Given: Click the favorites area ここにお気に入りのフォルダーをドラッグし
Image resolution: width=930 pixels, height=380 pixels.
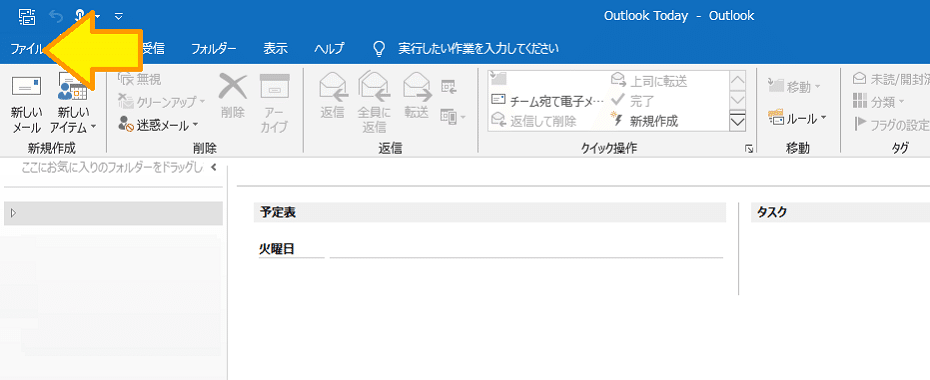Looking at the screenshot, I should point(112,168).
